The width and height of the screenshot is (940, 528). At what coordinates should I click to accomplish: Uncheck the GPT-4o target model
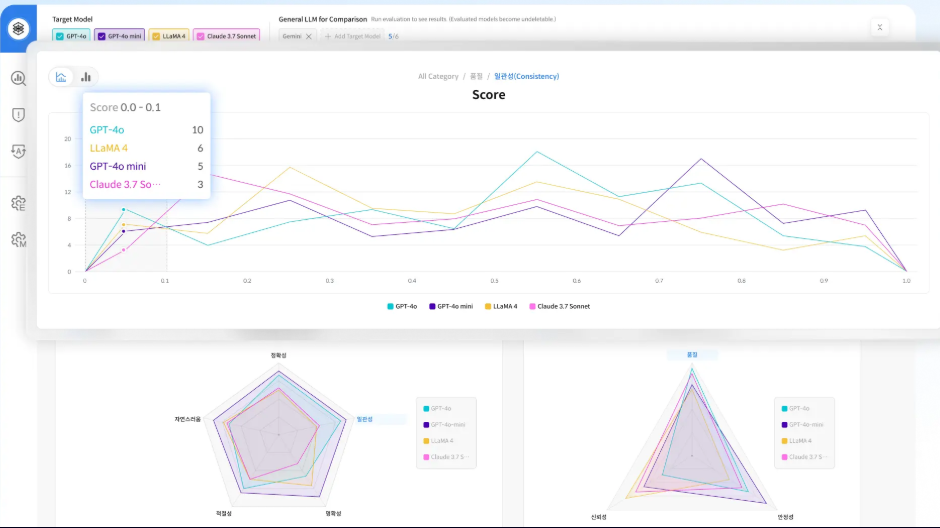click(x=59, y=36)
